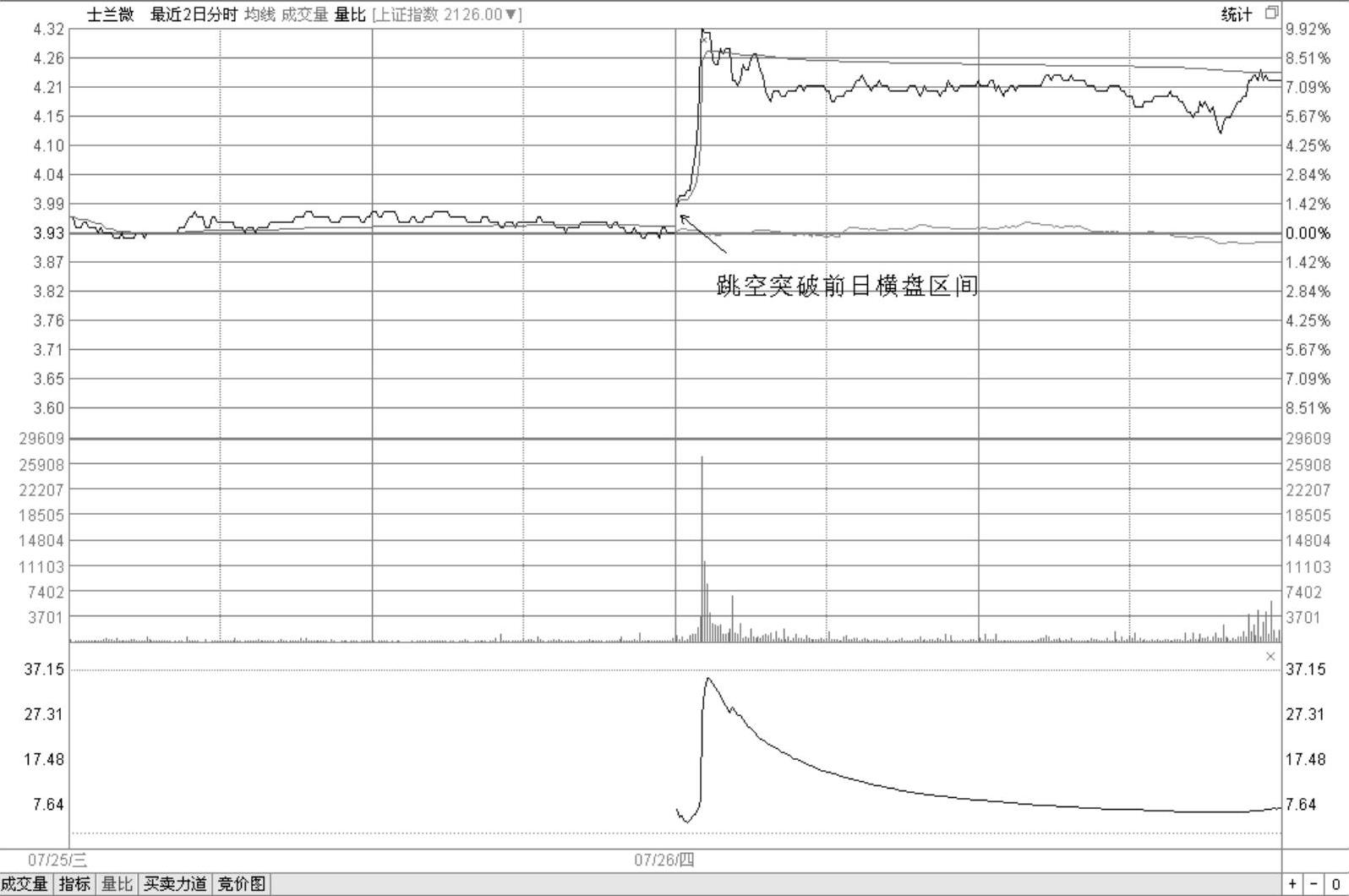The height and width of the screenshot is (896, 1349).
Task: Expand the 上证指数 2126.00 index dropdown
Action: [447, 14]
